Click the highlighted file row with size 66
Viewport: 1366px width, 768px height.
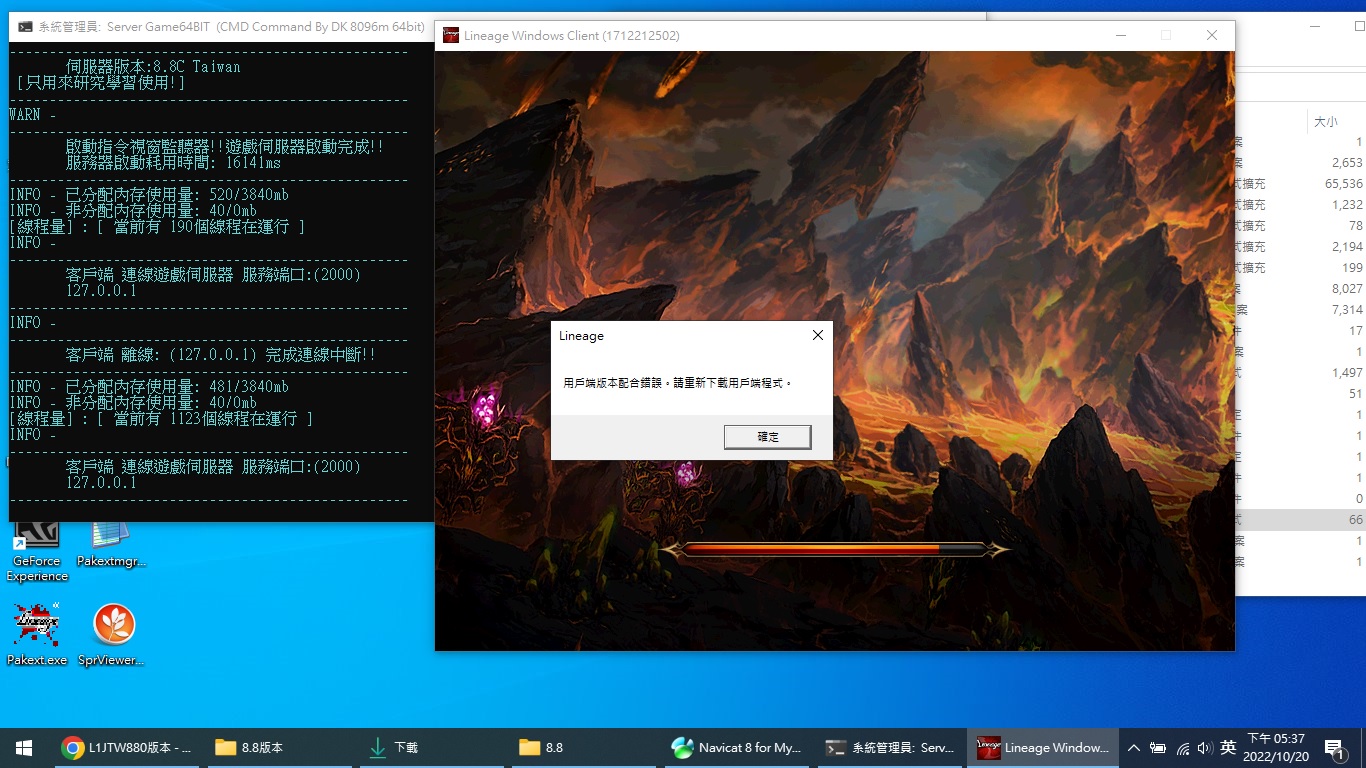pyautogui.click(x=1300, y=520)
